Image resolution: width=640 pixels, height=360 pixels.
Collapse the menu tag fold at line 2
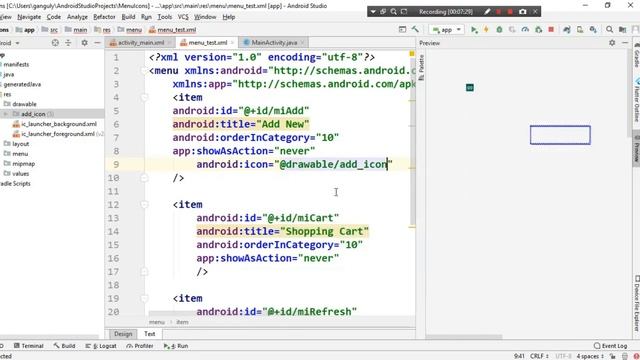[144, 71]
